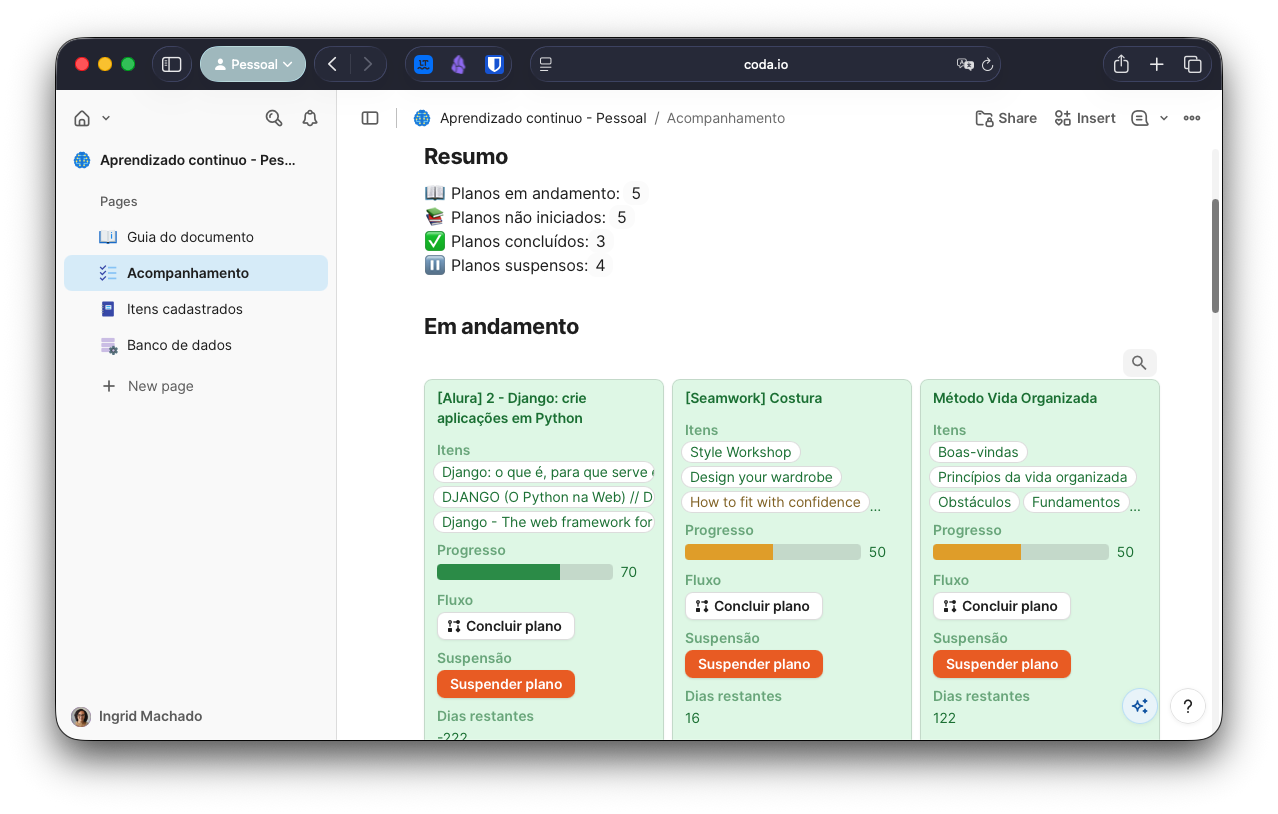Toggle the Coda page list panel
The image size is (1278, 814).
[x=370, y=118]
